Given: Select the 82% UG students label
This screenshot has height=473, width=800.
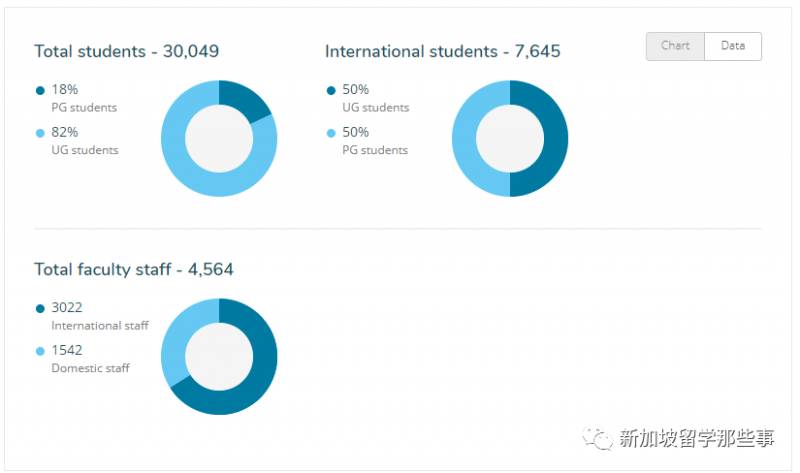Looking at the screenshot, I should tap(84, 140).
